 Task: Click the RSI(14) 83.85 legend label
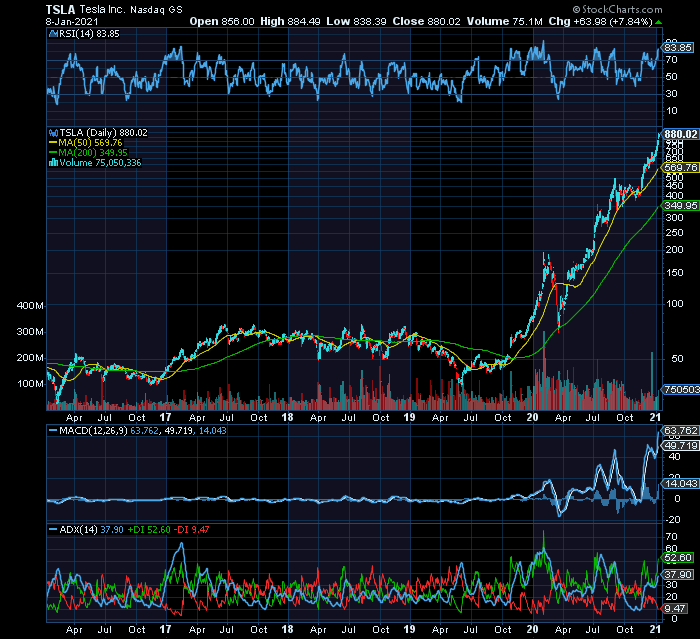click(89, 33)
